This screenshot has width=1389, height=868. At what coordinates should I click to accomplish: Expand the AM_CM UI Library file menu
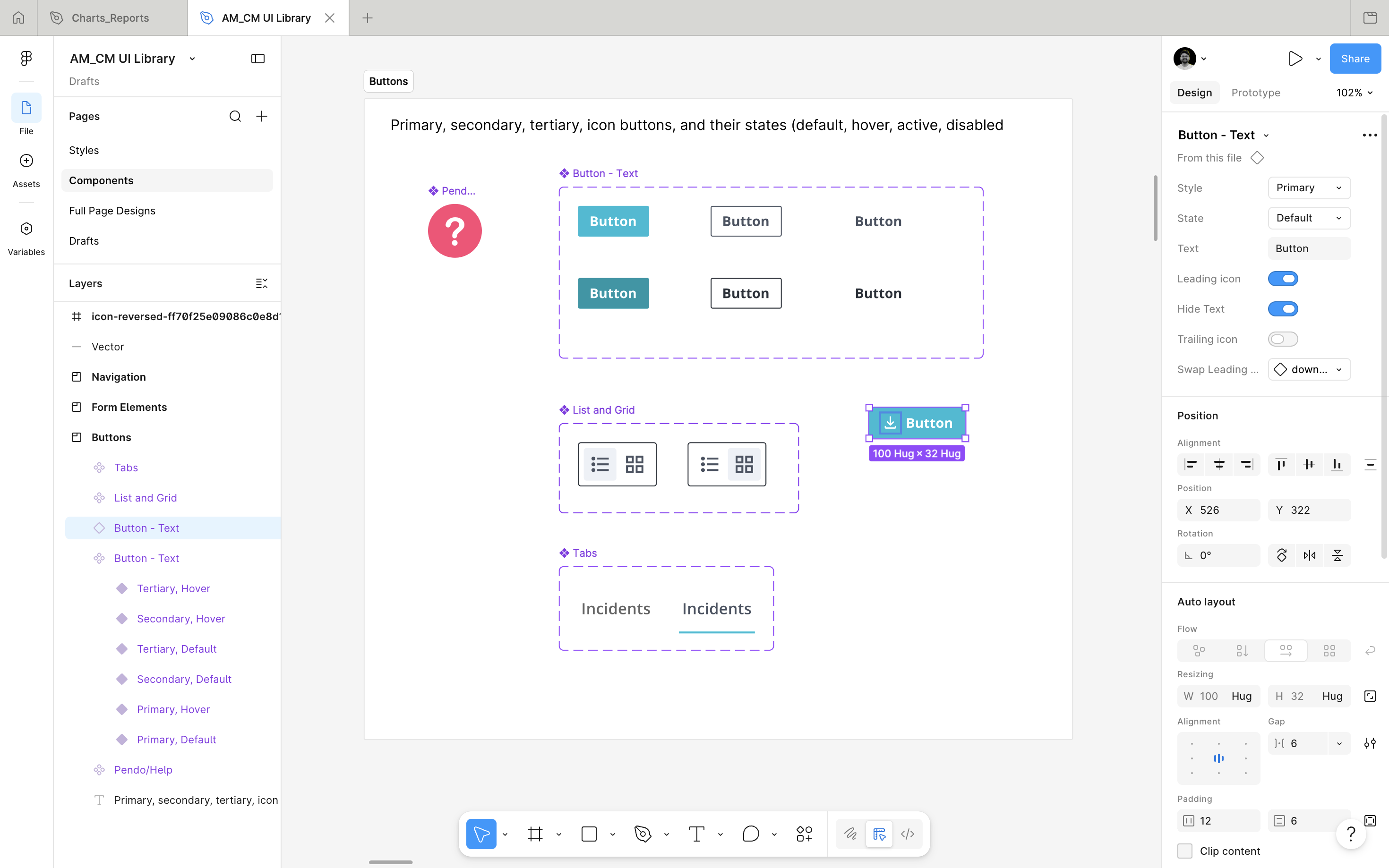tap(192, 59)
